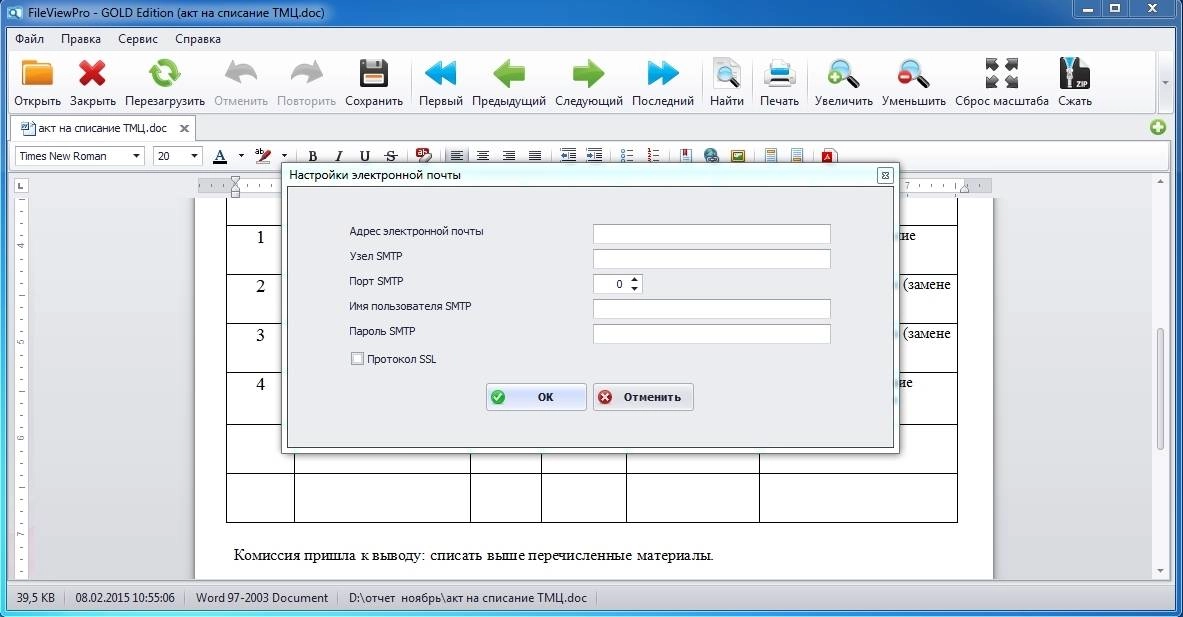Viewport: 1183px width, 617px height.
Task: Justify text alignment
Action: [535, 156]
